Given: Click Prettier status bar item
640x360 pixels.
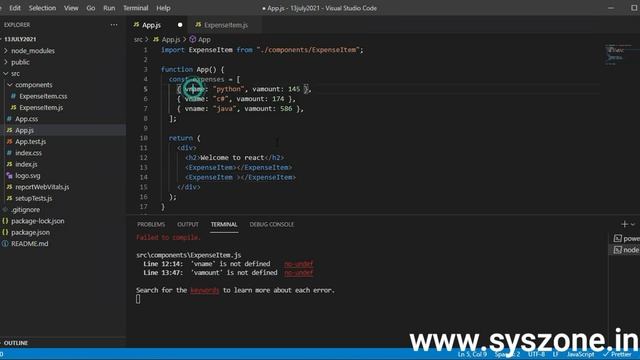Looking at the screenshot, I should pyautogui.click(x=617, y=354).
